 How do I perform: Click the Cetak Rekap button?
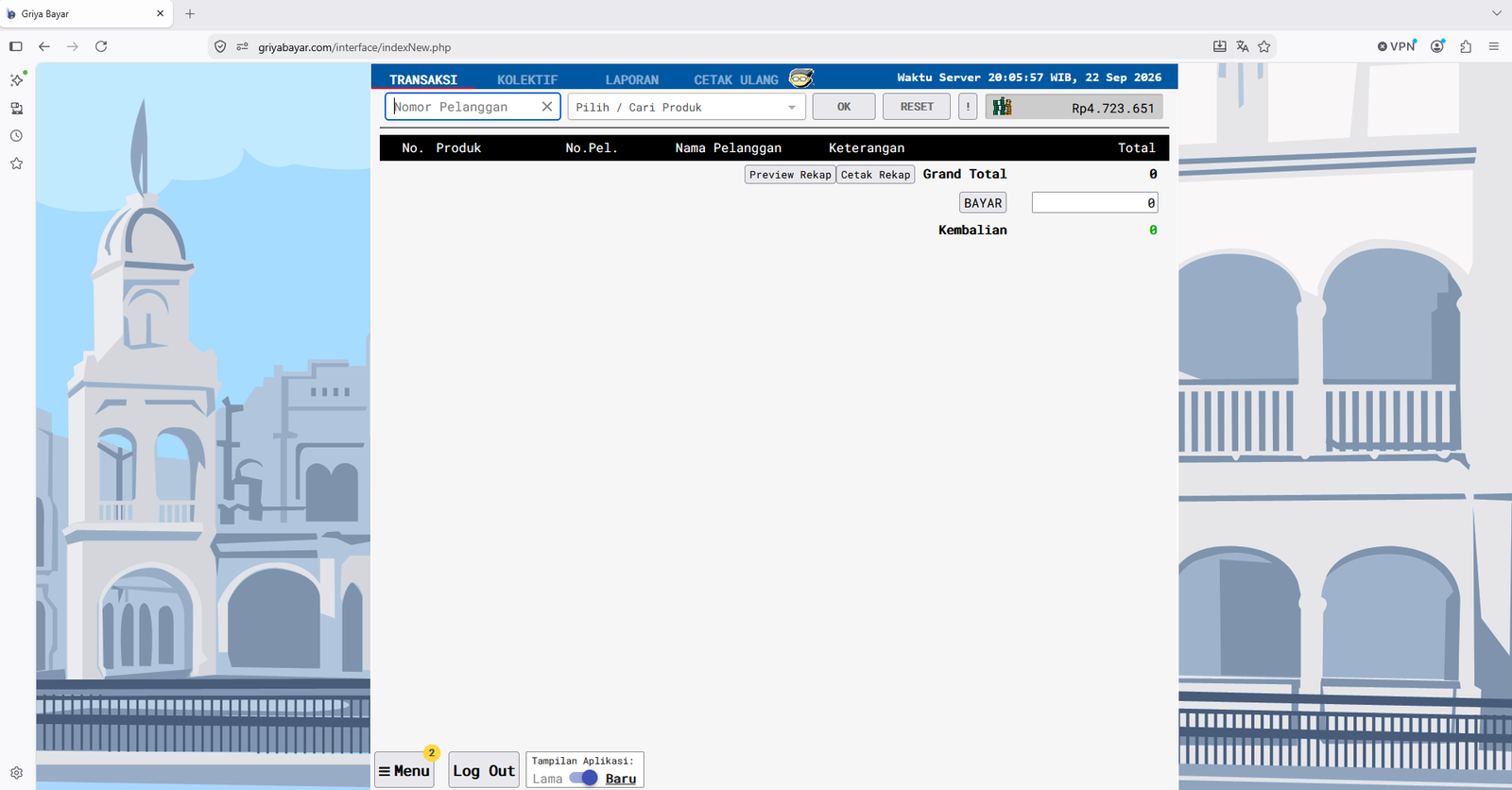point(875,175)
